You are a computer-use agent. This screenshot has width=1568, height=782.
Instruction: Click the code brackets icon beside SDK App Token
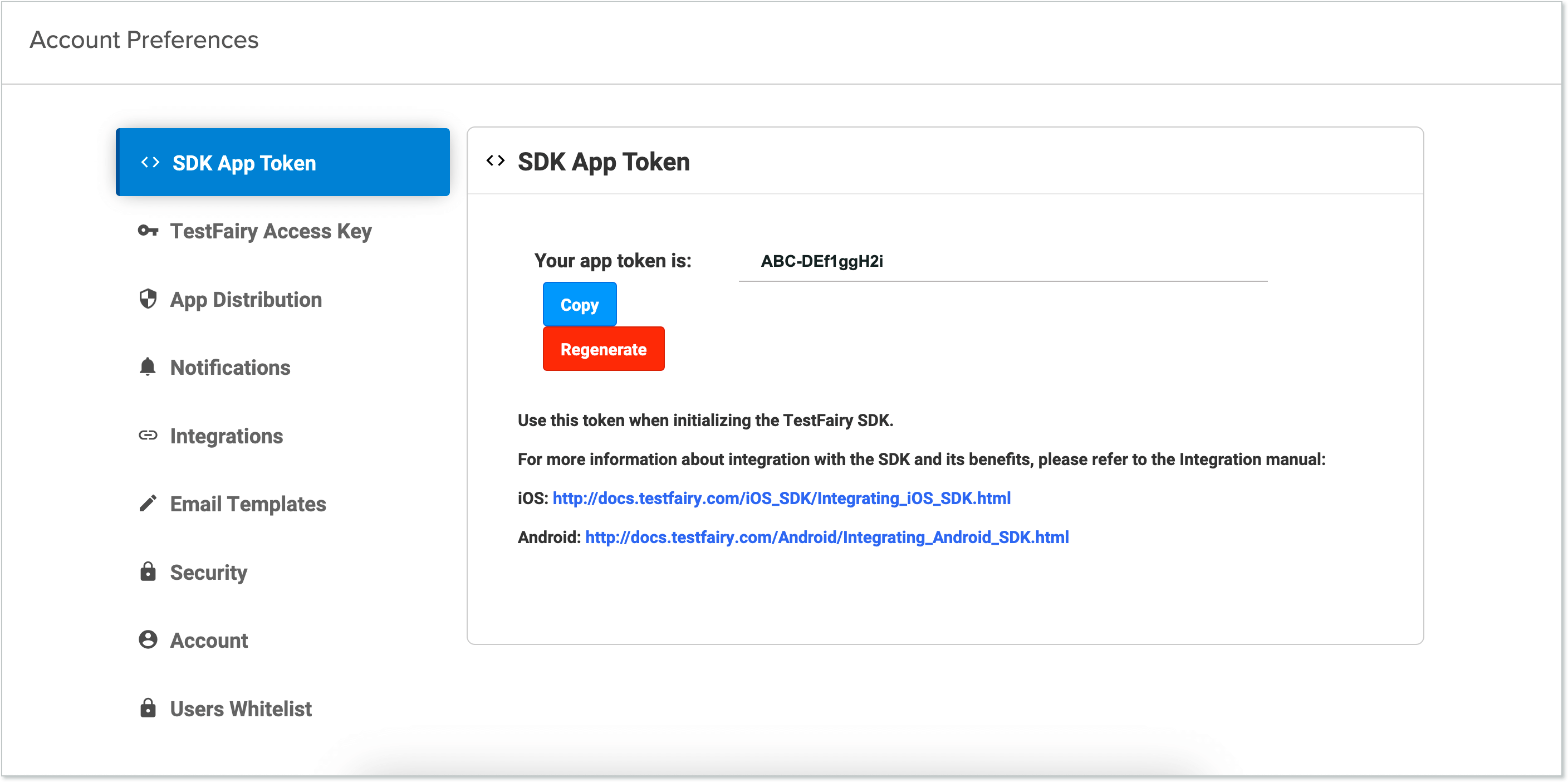coord(149,162)
